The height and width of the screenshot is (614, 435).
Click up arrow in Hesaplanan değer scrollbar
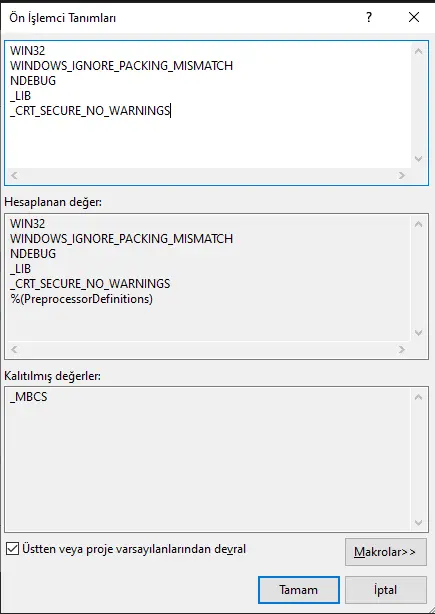pos(418,224)
